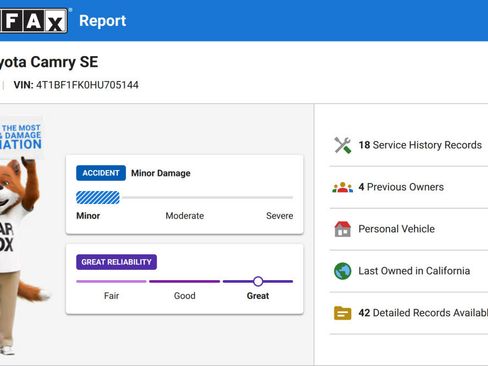Click the Fair segment of reliability scale
The width and height of the screenshot is (488, 366).
[111, 281]
